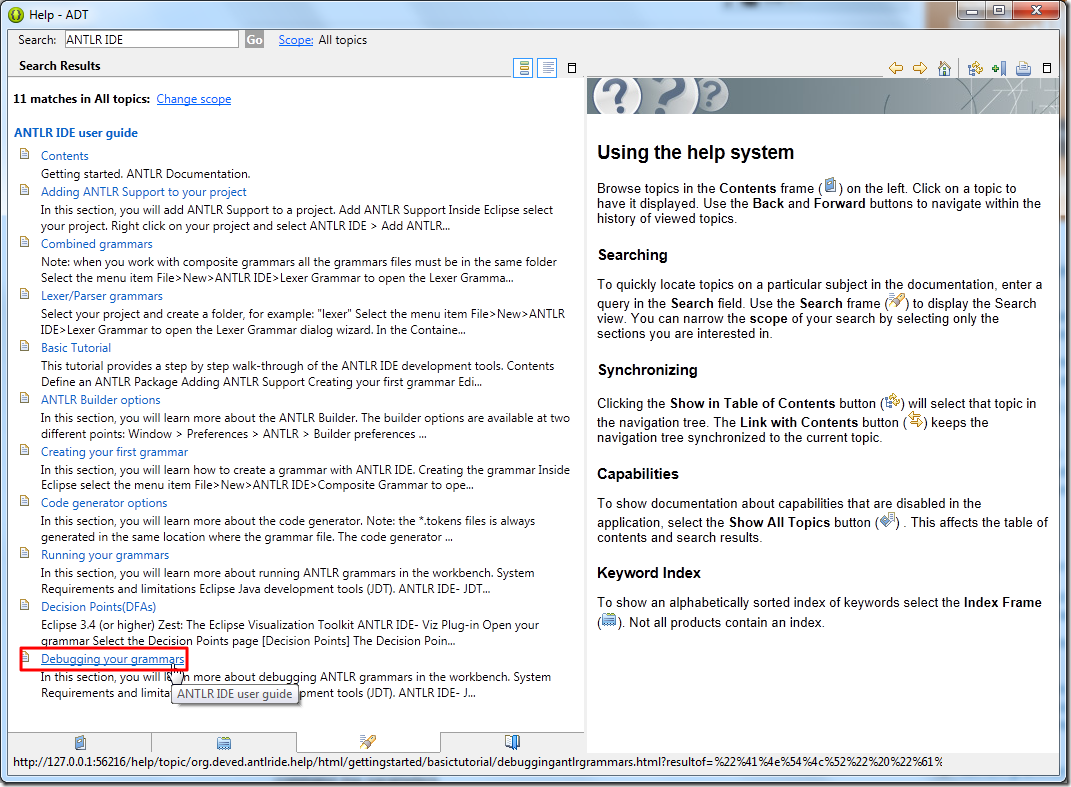Open Adding ANTLR Support to your project
1071x787 pixels.
143,192
